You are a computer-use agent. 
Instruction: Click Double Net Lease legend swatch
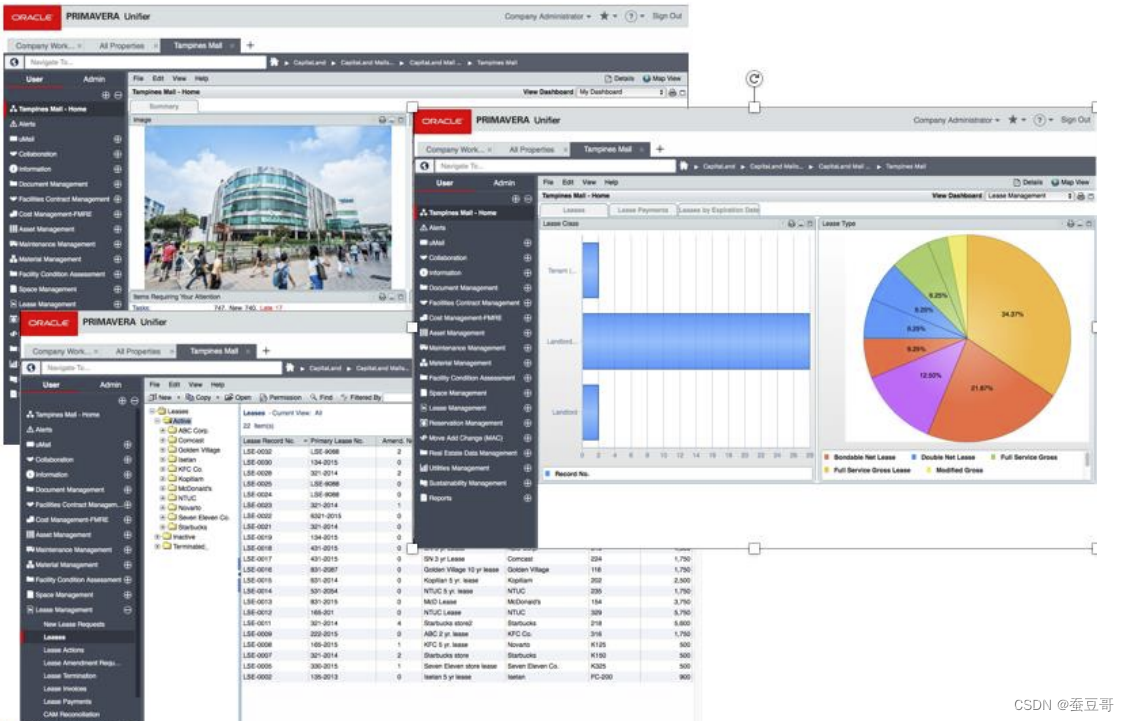coord(914,457)
